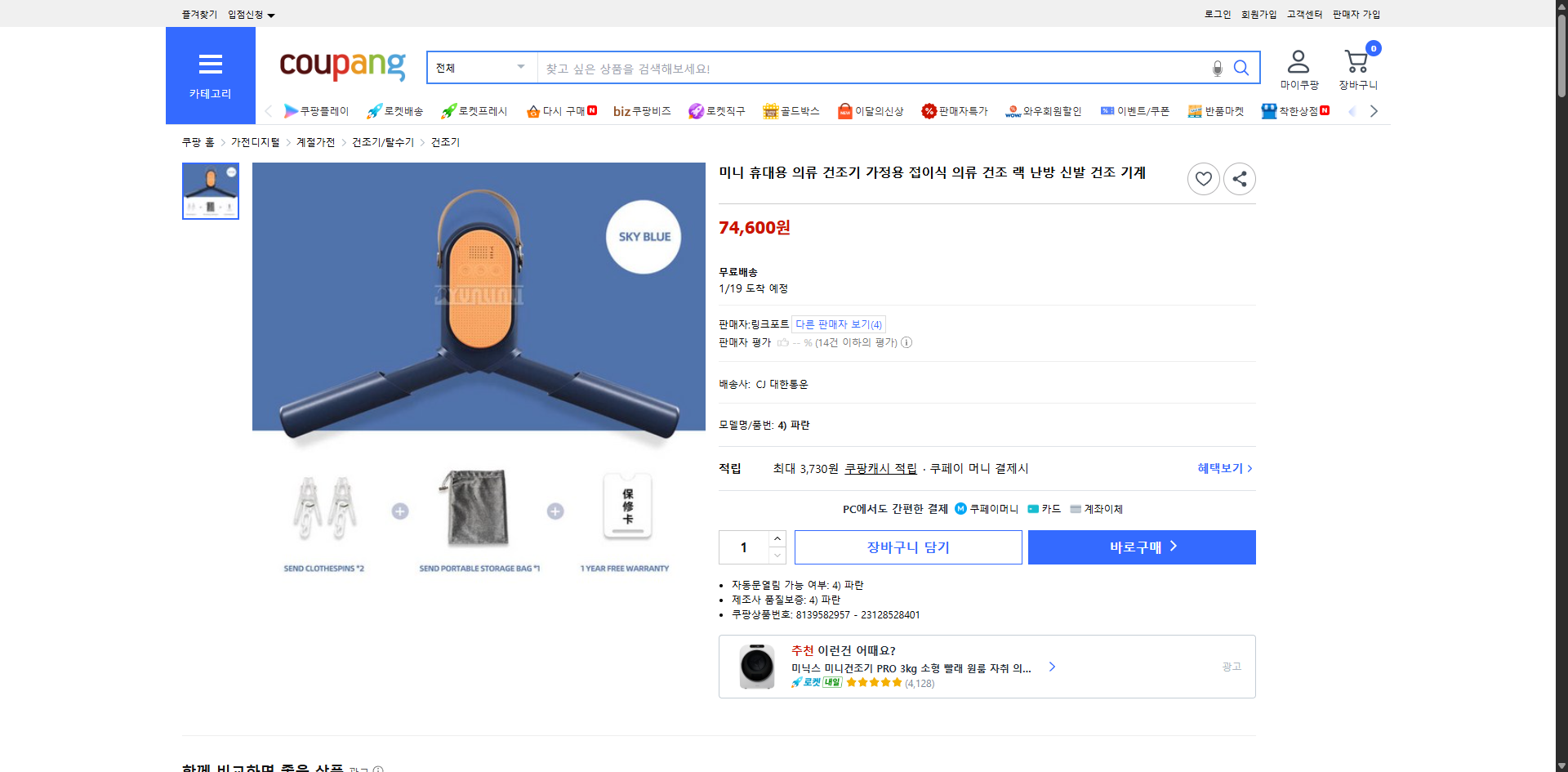Click the 바로구매 purchase button
Image resolution: width=1568 pixels, height=772 pixels.
pyautogui.click(x=1141, y=547)
